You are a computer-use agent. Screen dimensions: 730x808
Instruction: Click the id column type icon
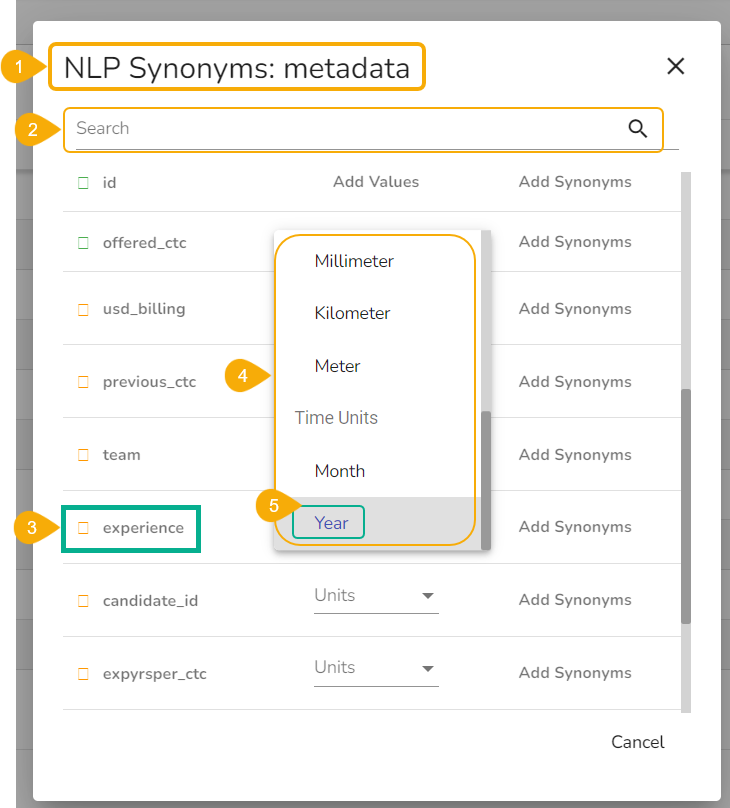click(x=83, y=183)
